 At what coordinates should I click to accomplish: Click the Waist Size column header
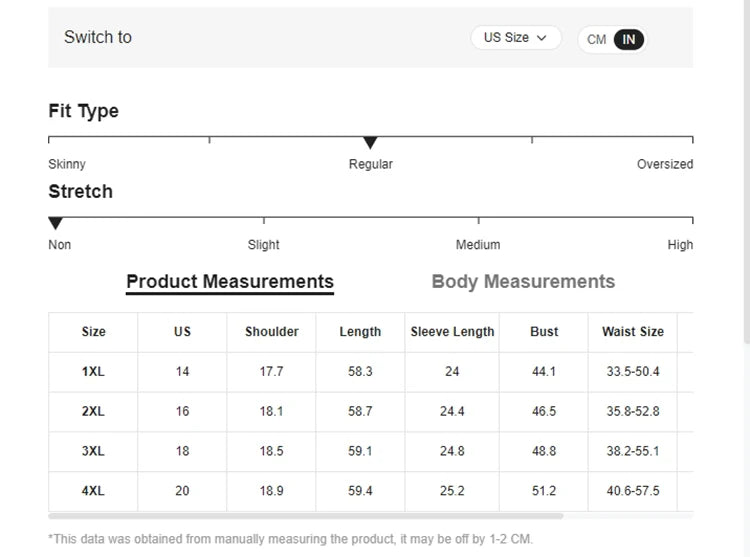(633, 332)
